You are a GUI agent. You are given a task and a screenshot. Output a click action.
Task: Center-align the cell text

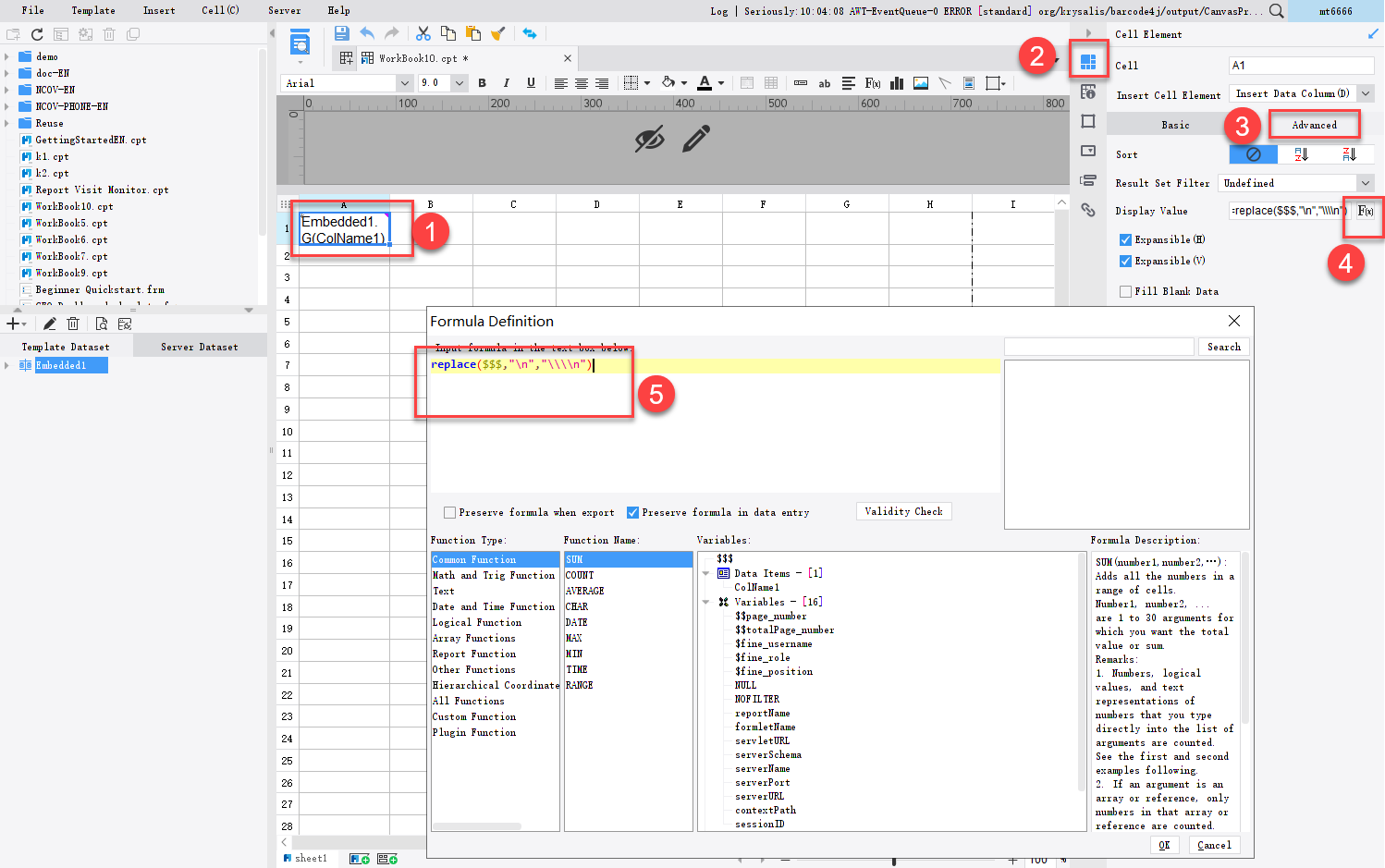pyautogui.click(x=582, y=83)
